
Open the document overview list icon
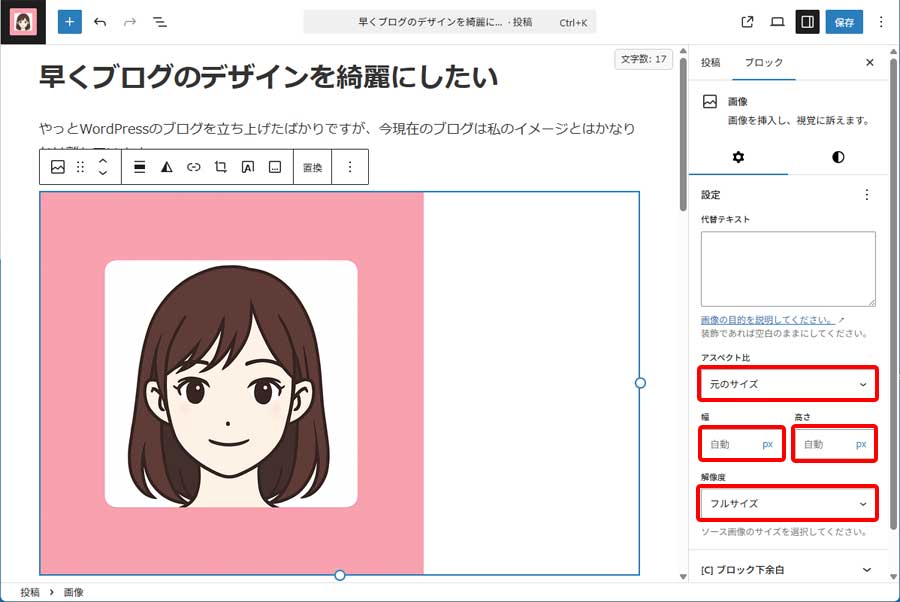coord(160,21)
